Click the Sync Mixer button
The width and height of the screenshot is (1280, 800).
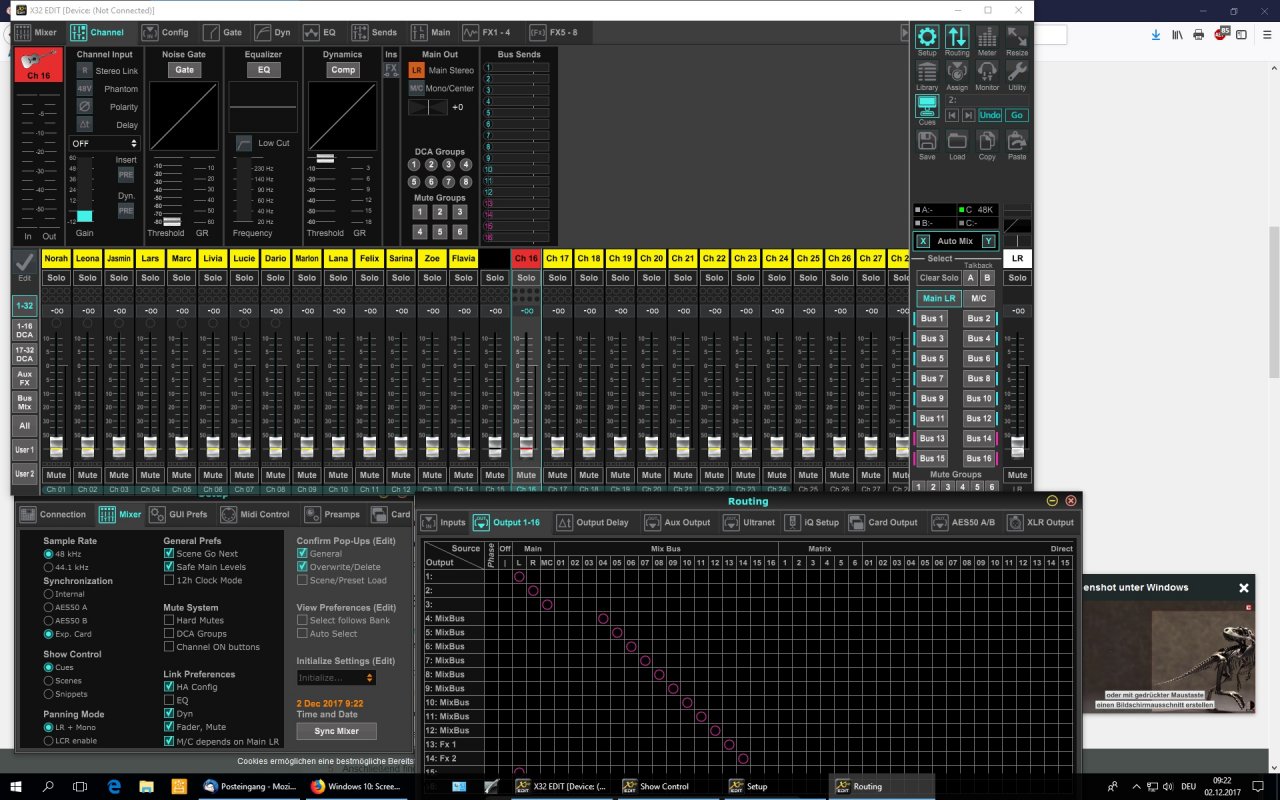336,731
